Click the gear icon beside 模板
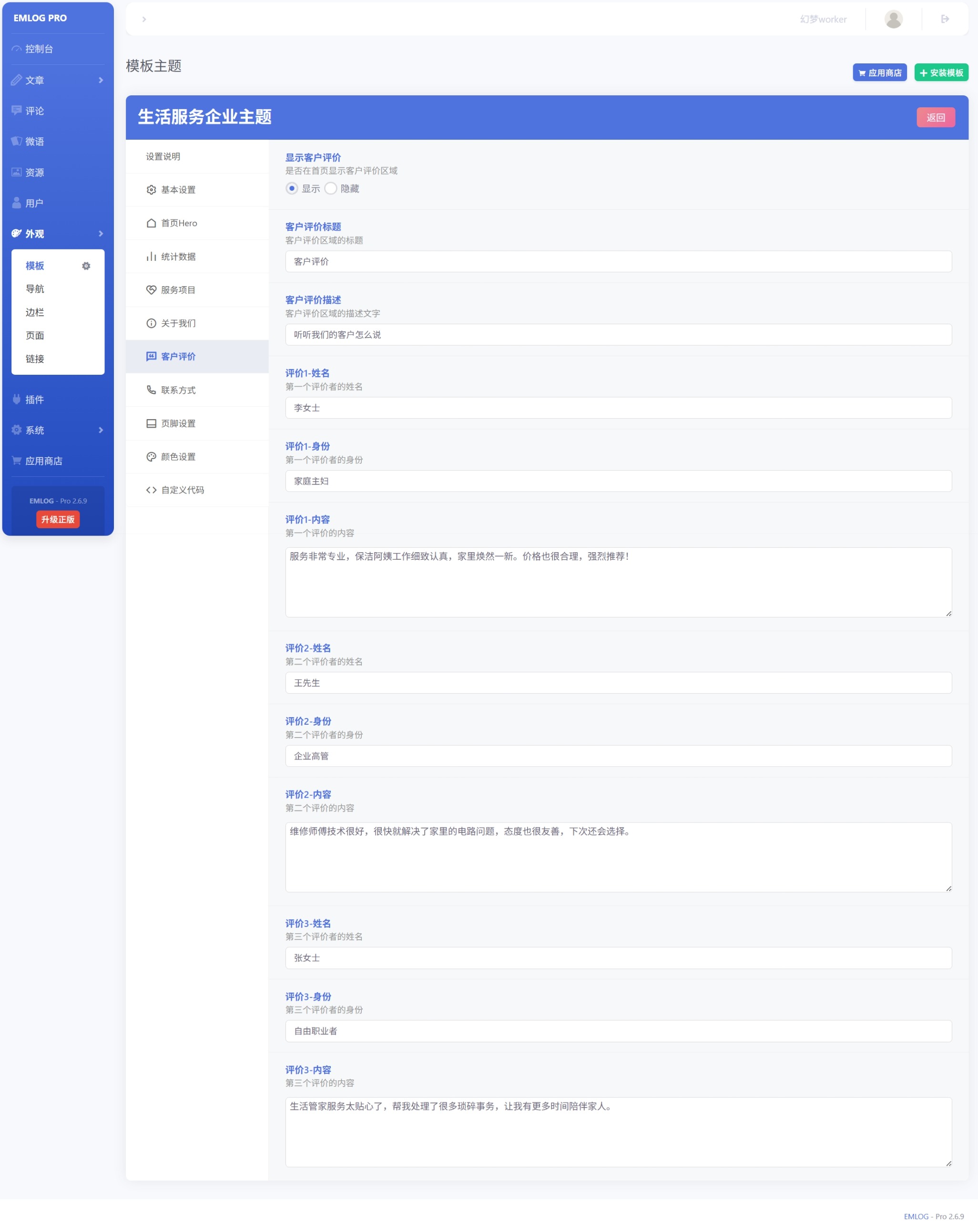978x1232 pixels. [86, 266]
